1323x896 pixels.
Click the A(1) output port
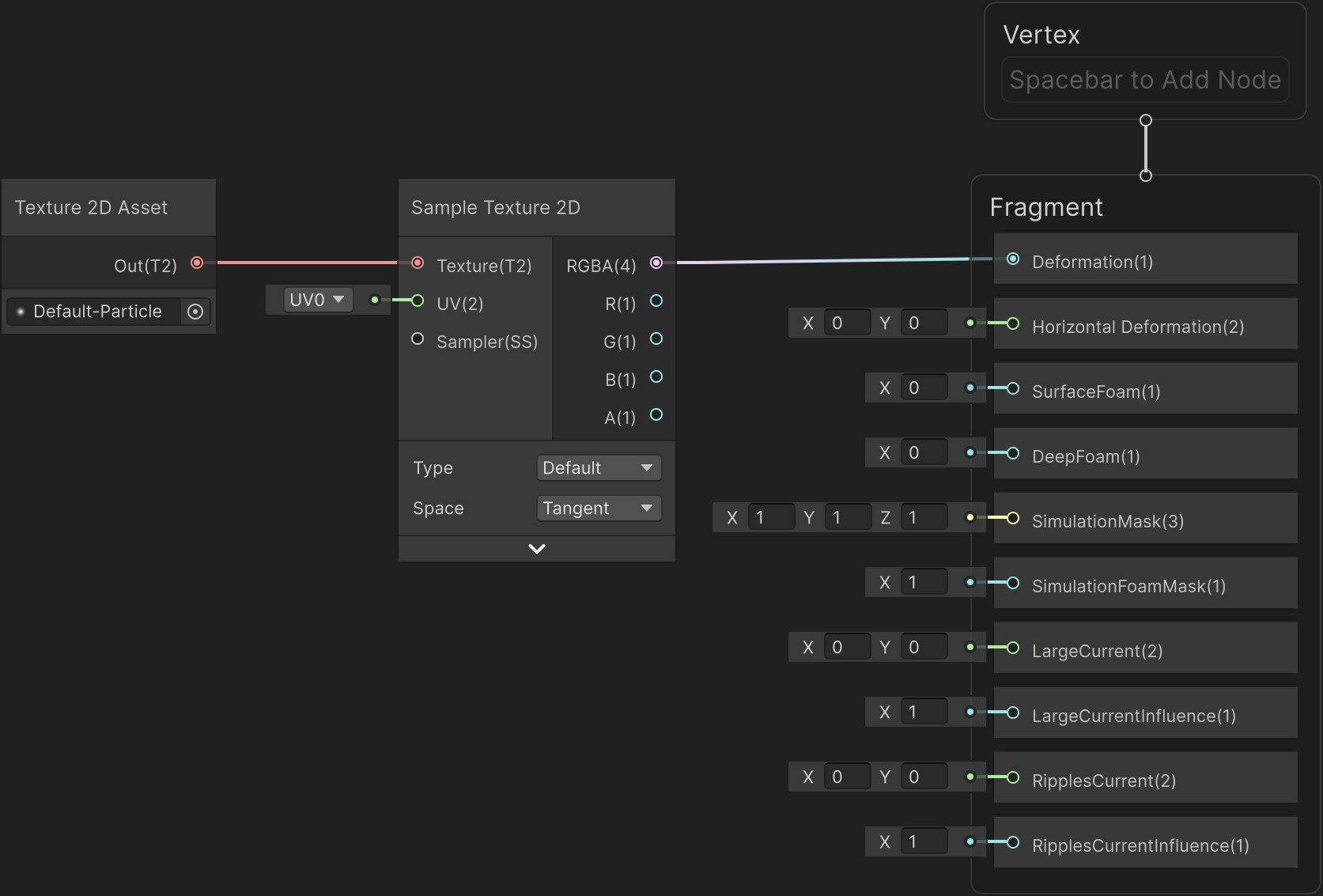656,415
